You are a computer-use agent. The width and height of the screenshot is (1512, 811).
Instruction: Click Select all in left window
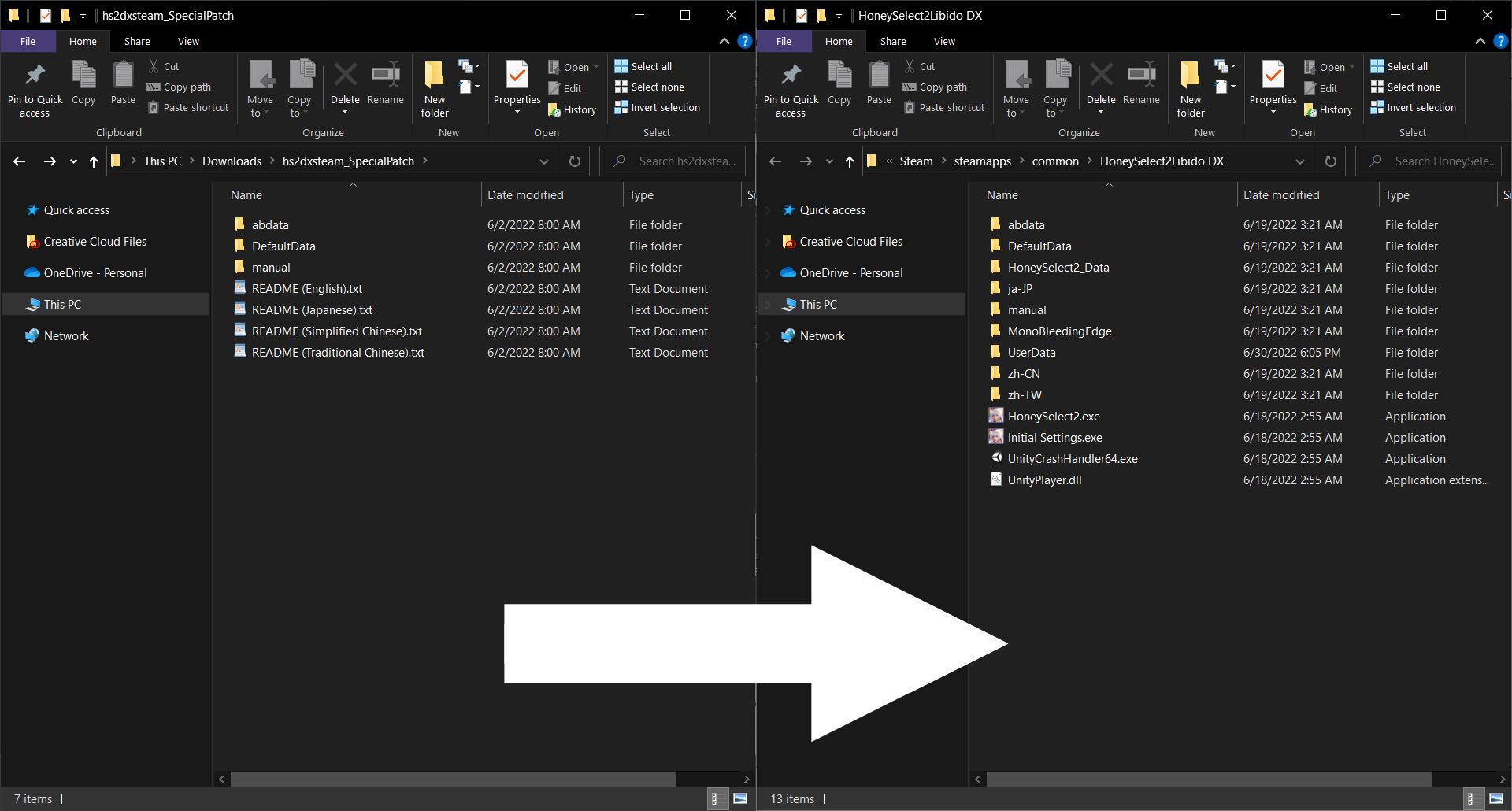point(643,67)
